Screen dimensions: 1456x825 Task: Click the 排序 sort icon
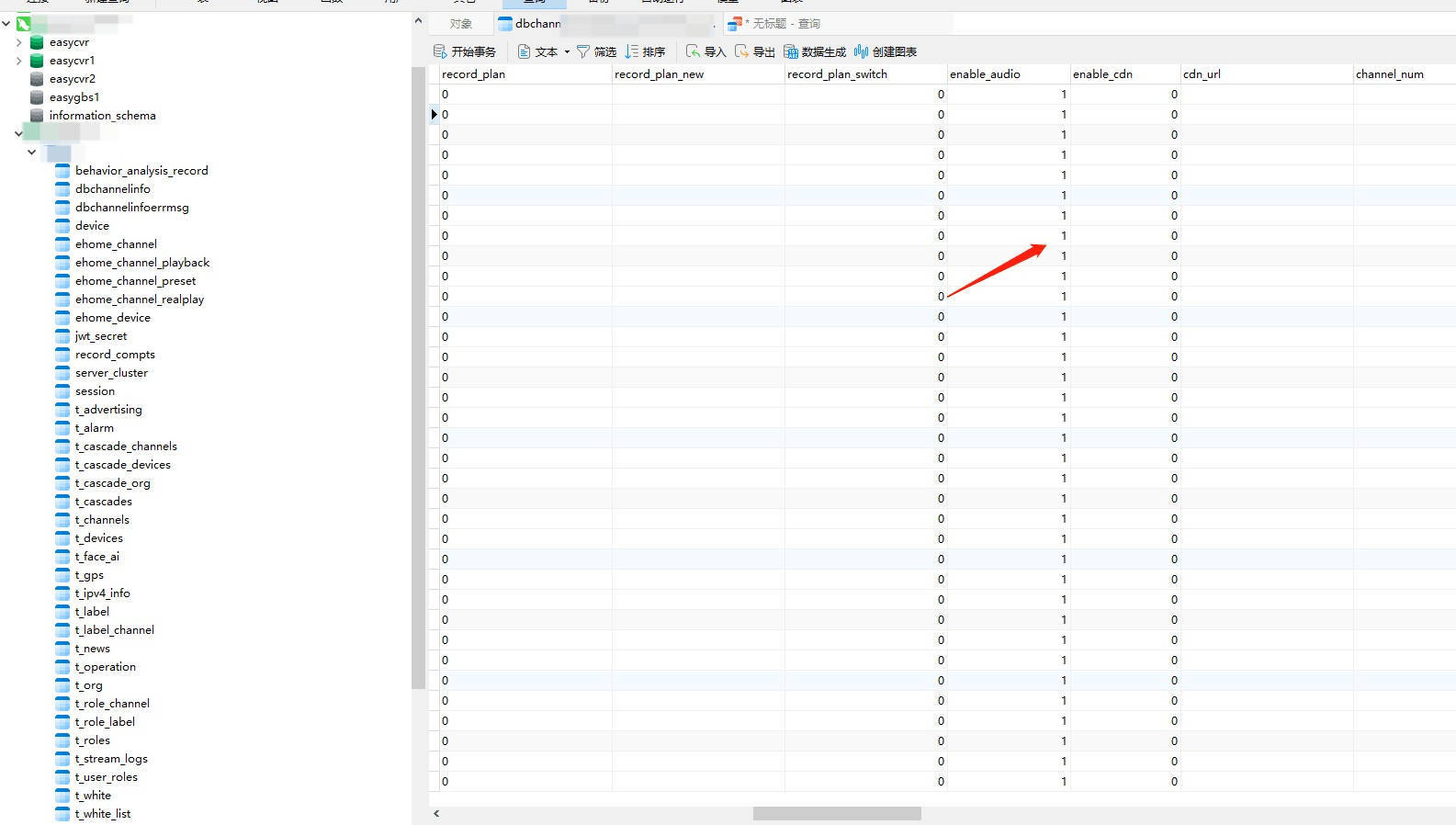(632, 51)
